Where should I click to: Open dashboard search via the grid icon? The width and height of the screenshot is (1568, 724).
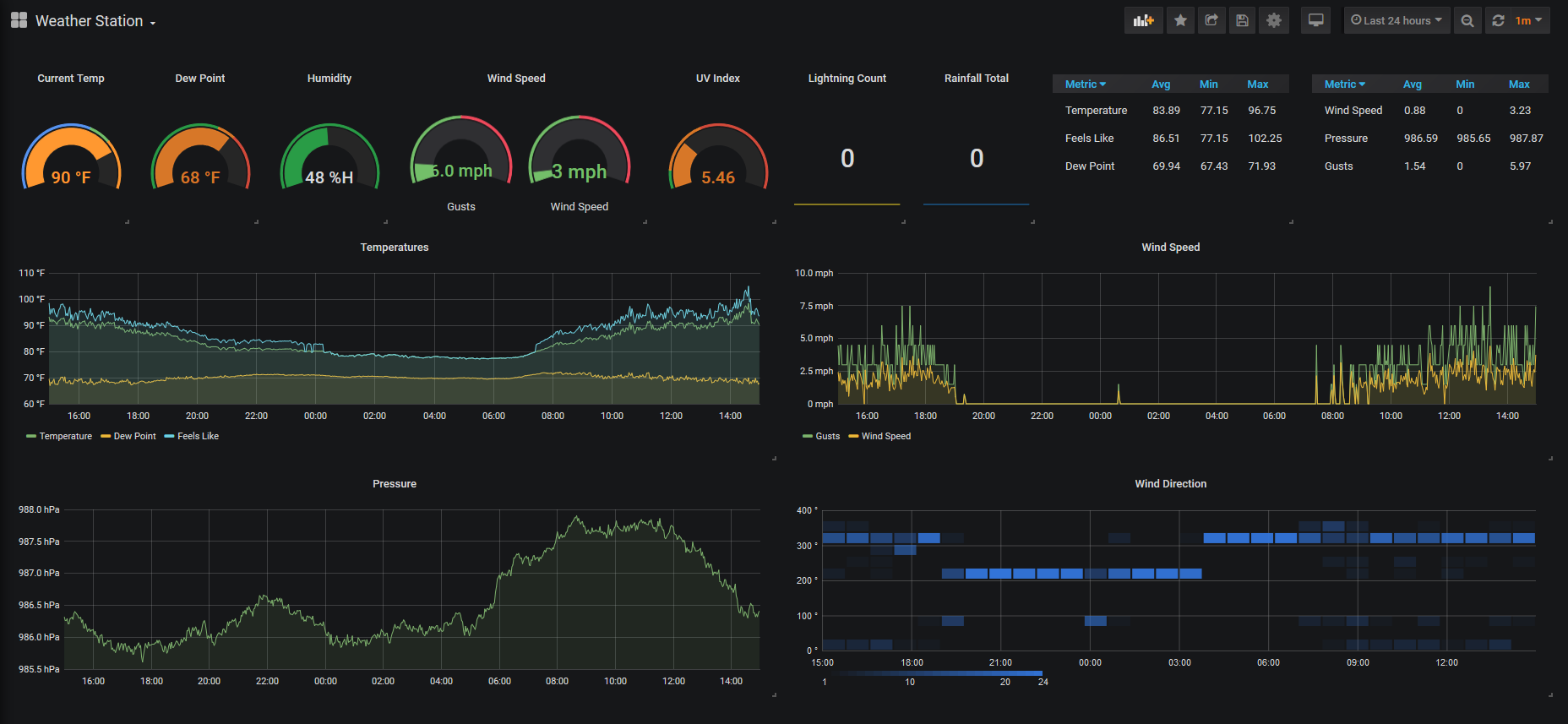[19, 20]
